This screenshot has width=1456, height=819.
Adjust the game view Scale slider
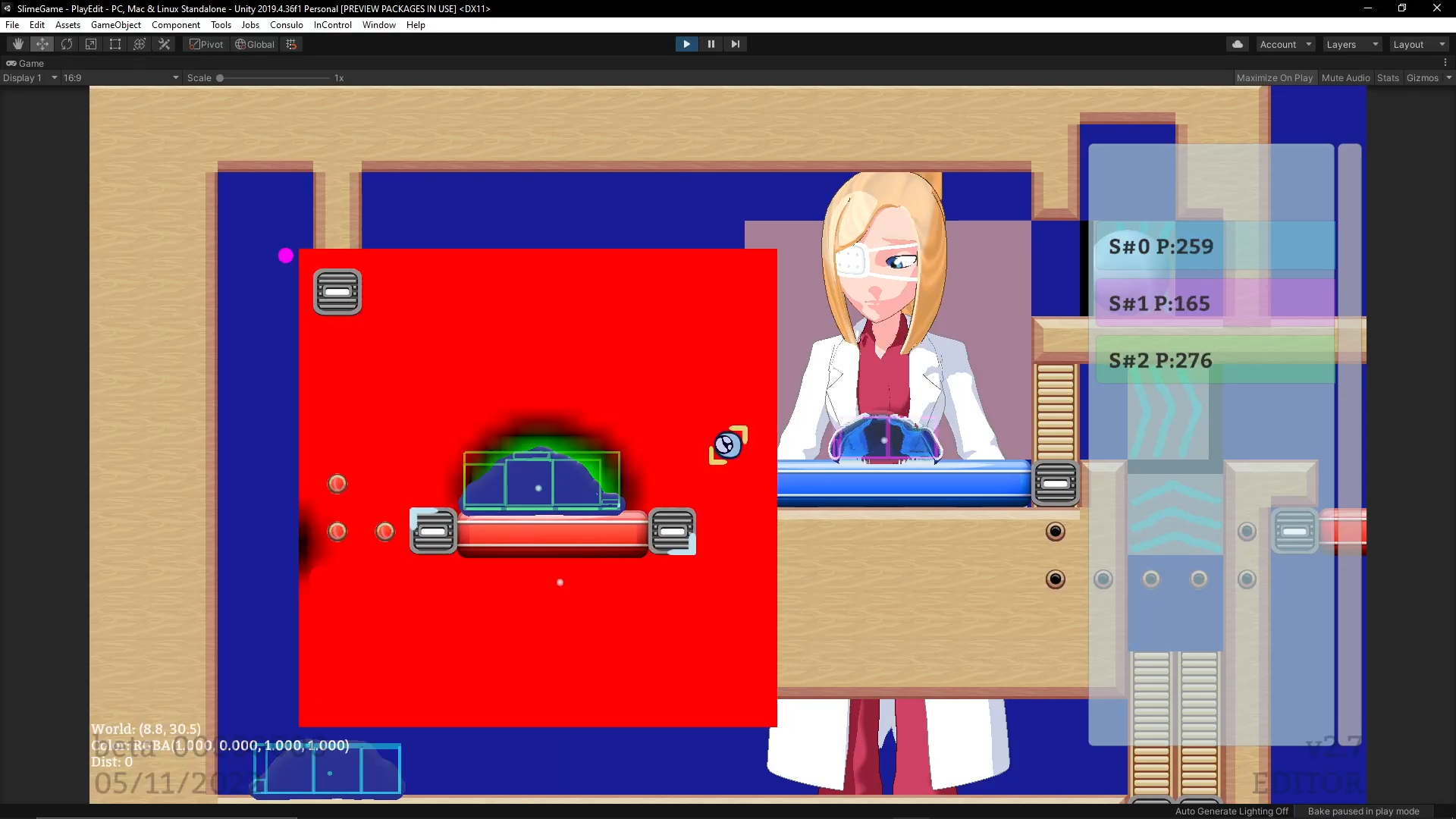[x=273, y=77]
